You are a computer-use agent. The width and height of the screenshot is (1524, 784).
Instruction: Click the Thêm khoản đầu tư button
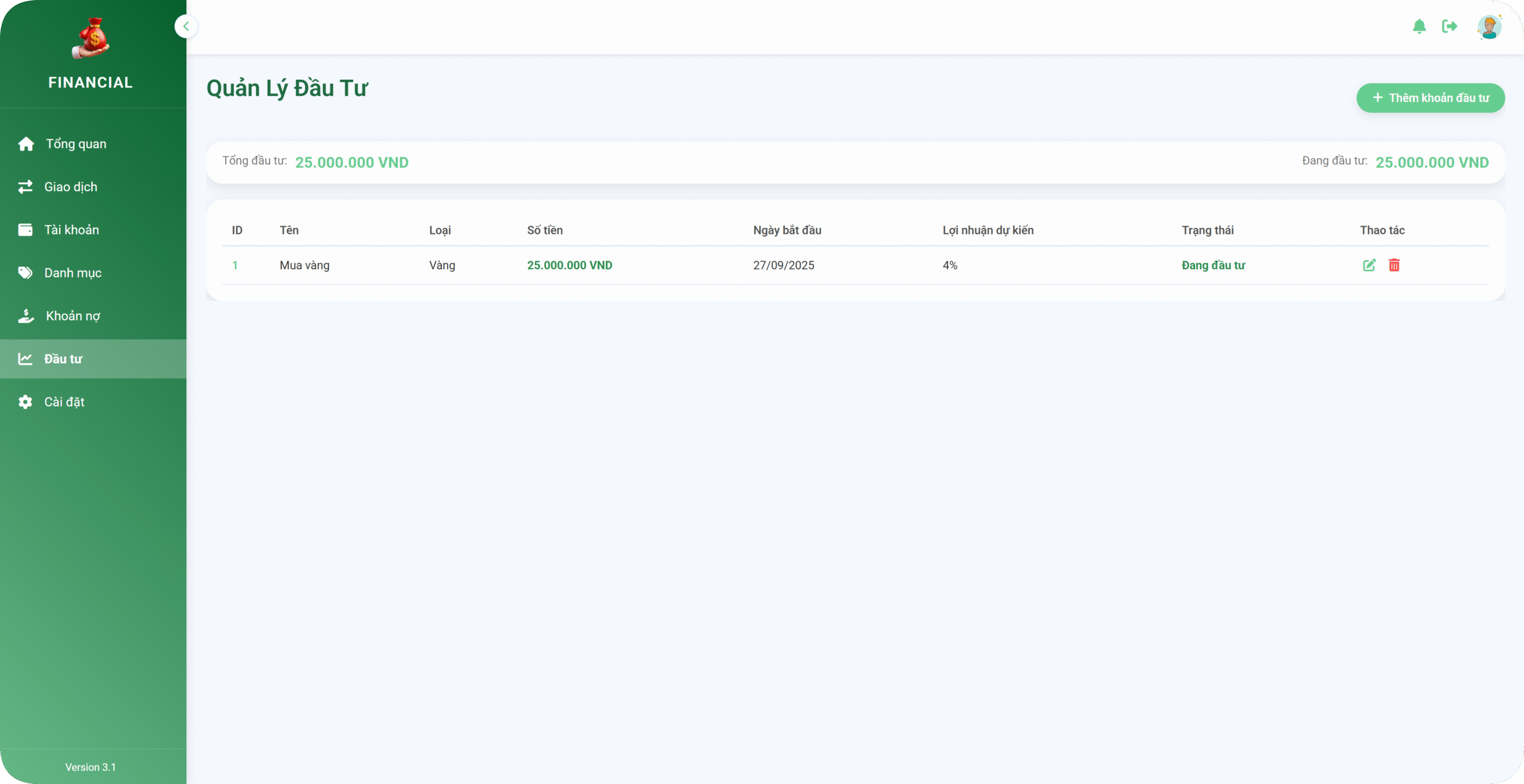coord(1430,98)
